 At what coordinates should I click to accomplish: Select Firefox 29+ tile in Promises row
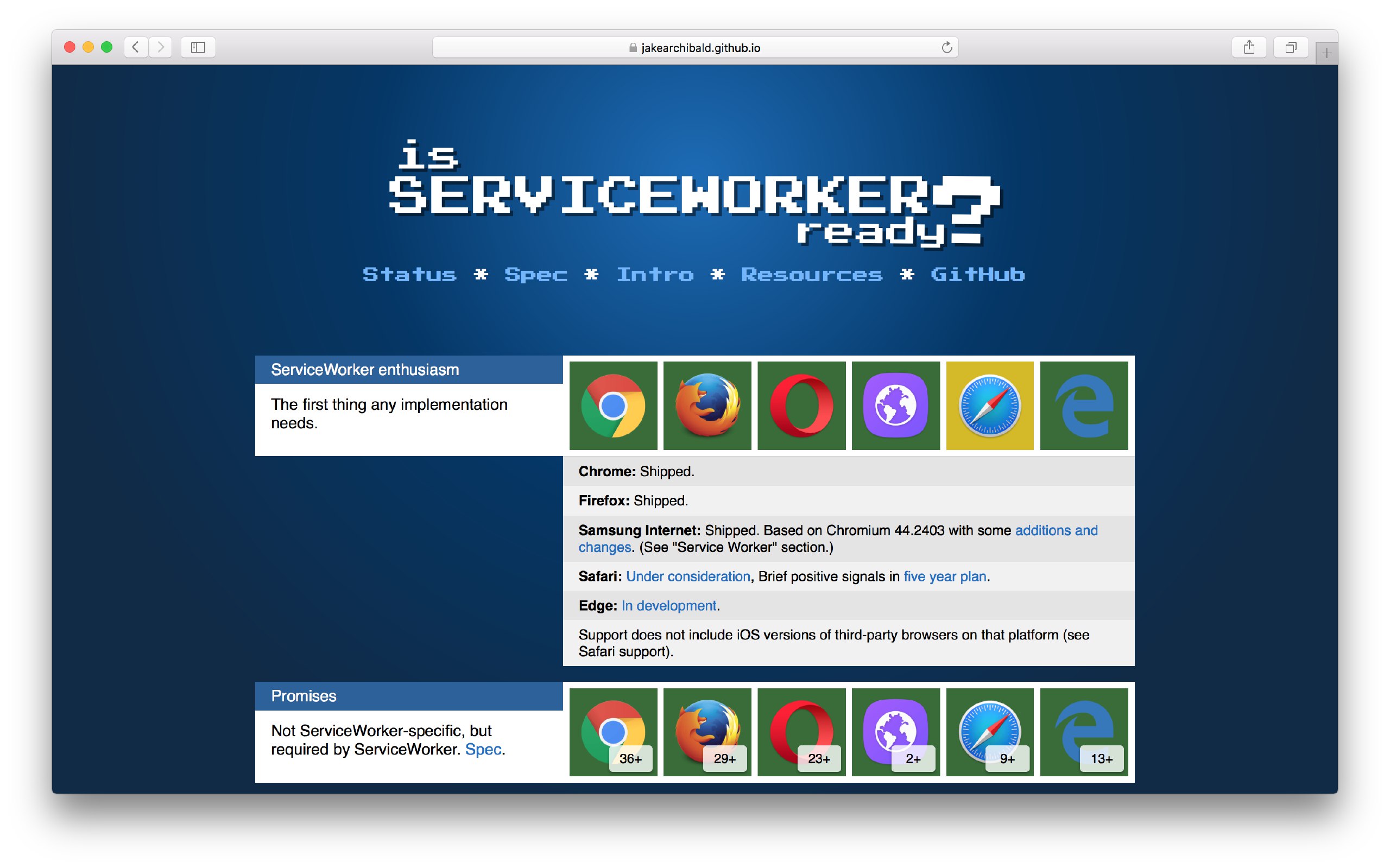pyautogui.click(x=707, y=732)
